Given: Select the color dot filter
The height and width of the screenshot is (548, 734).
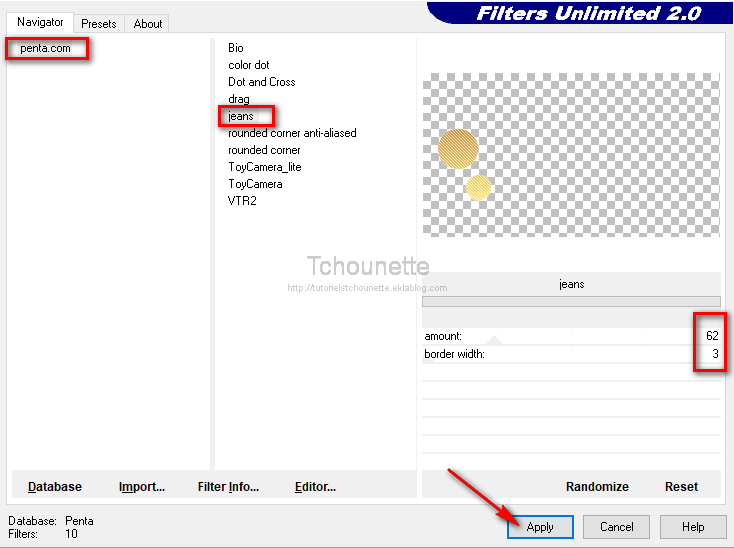Looking at the screenshot, I should 248,65.
